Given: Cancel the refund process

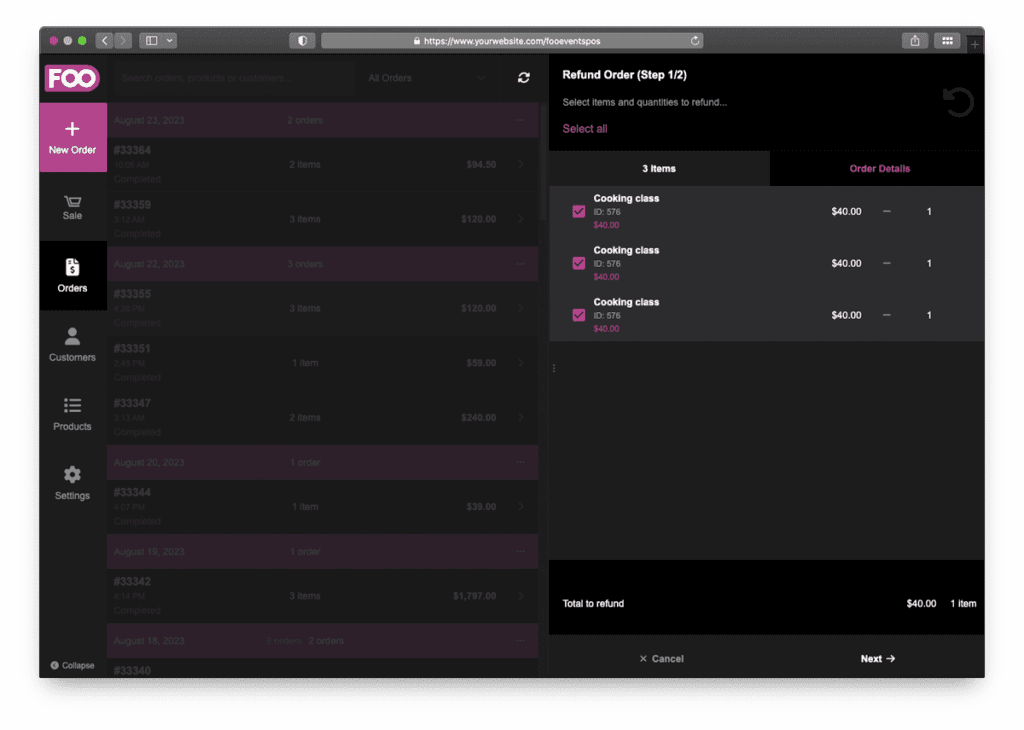Looking at the screenshot, I should coord(661,658).
